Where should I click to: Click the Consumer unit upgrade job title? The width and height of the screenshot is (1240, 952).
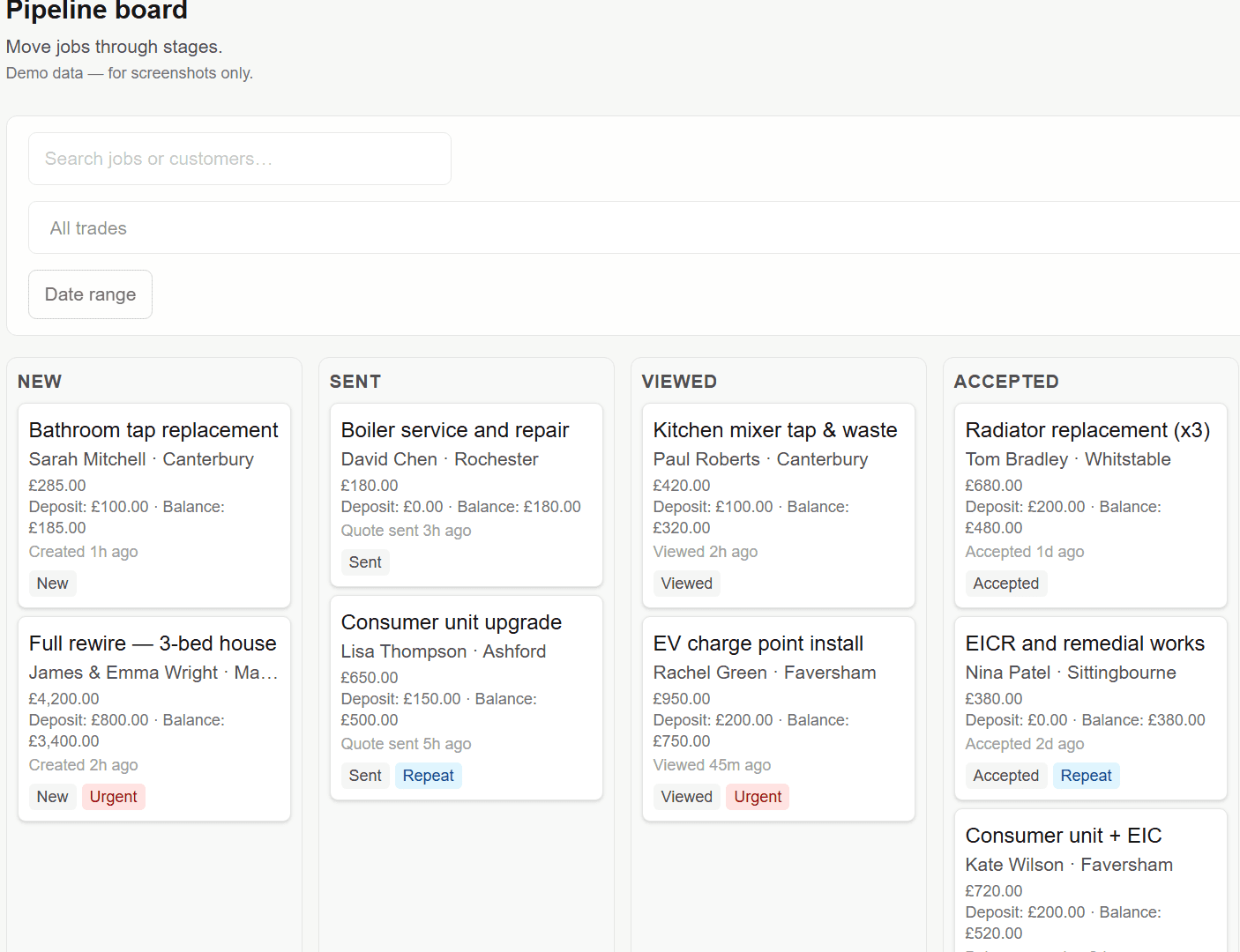pyautogui.click(x=451, y=622)
